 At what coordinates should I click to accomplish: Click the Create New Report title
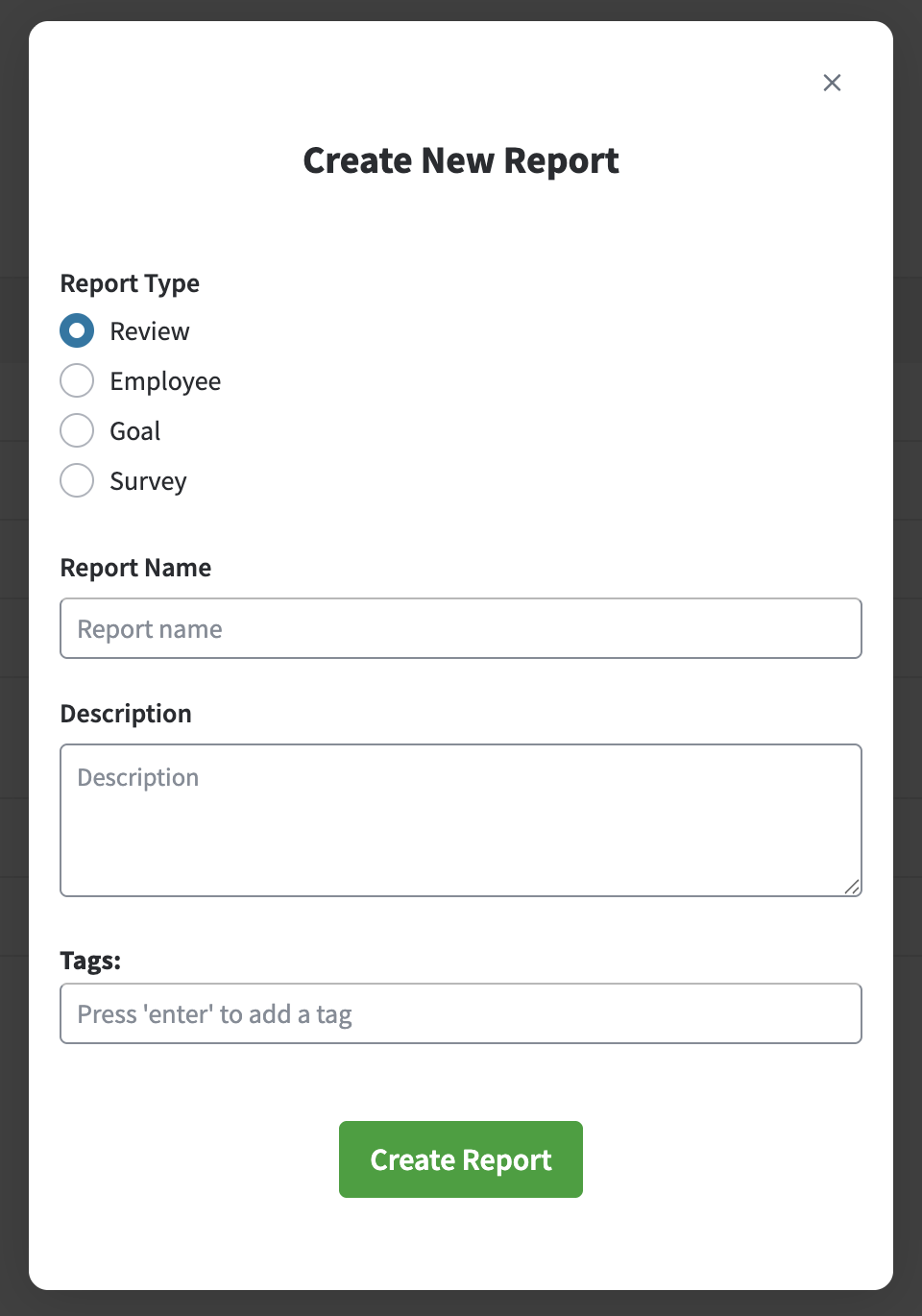pyautogui.click(x=461, y=160)
